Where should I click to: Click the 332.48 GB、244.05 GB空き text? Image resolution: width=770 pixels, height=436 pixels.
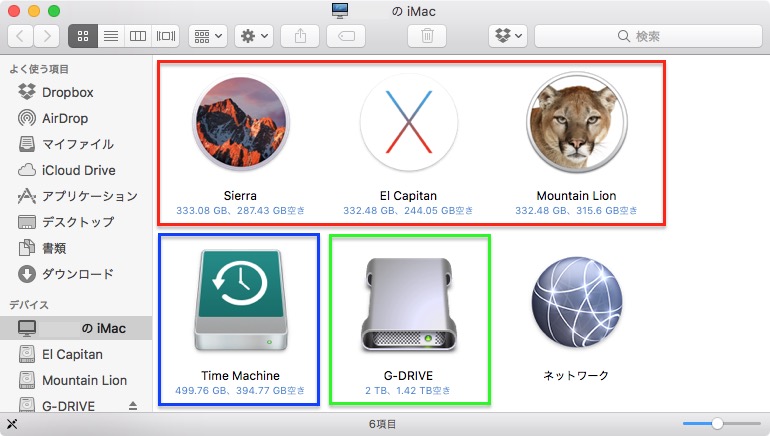pos(408,211)
